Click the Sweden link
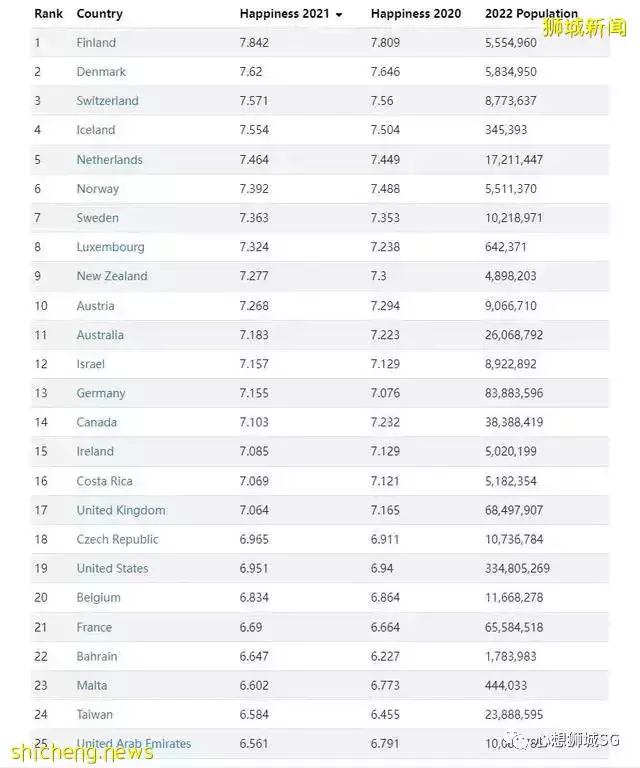Viewport: 640px width, 768px height. pyautogui.click(x=97, y=218)
